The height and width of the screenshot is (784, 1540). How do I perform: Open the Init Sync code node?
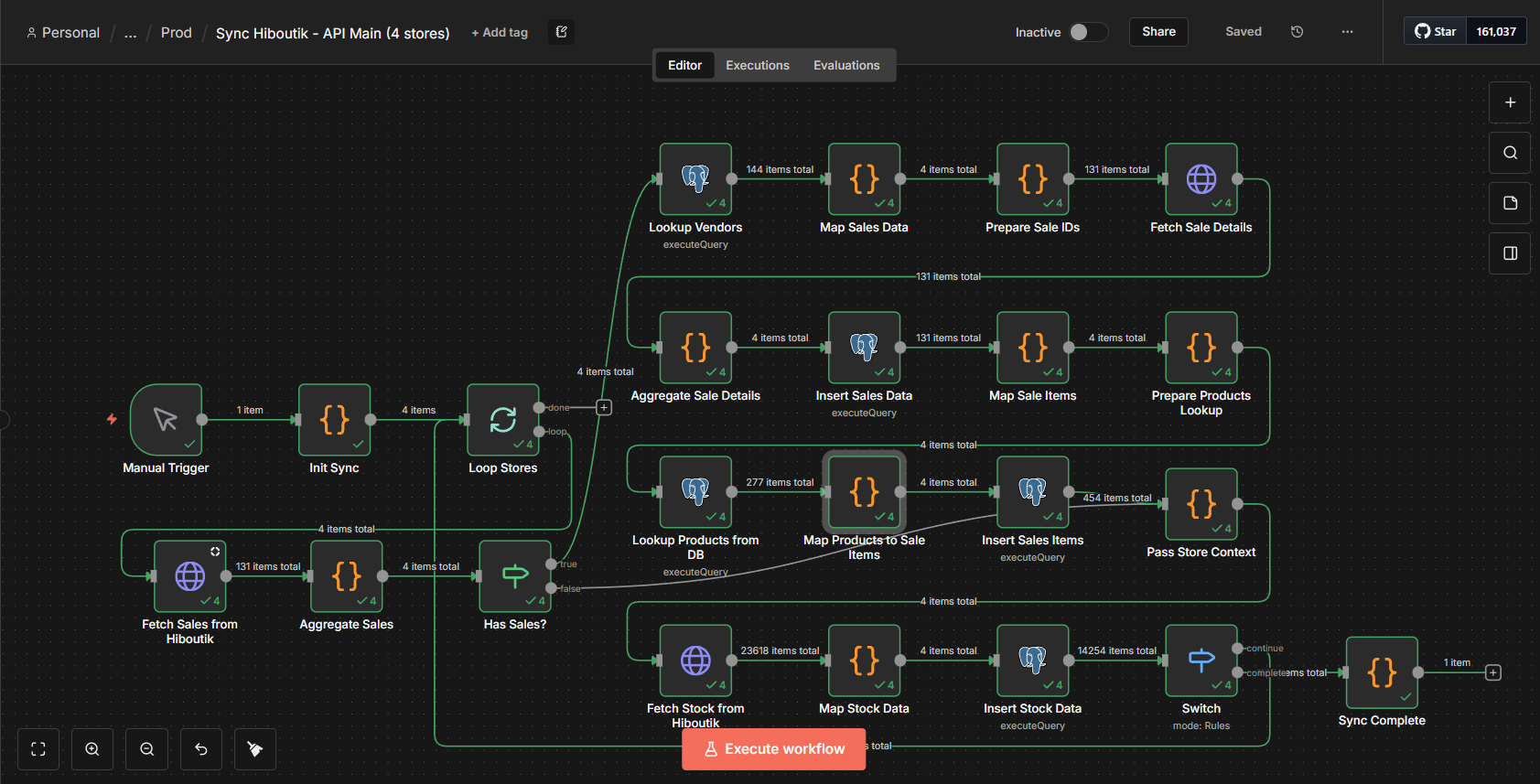[x=334, y=420]
